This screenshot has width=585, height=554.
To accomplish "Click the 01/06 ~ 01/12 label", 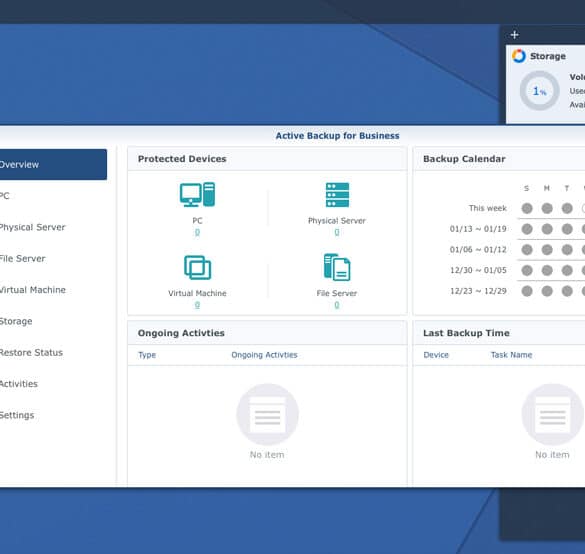I will coord(478,250).
